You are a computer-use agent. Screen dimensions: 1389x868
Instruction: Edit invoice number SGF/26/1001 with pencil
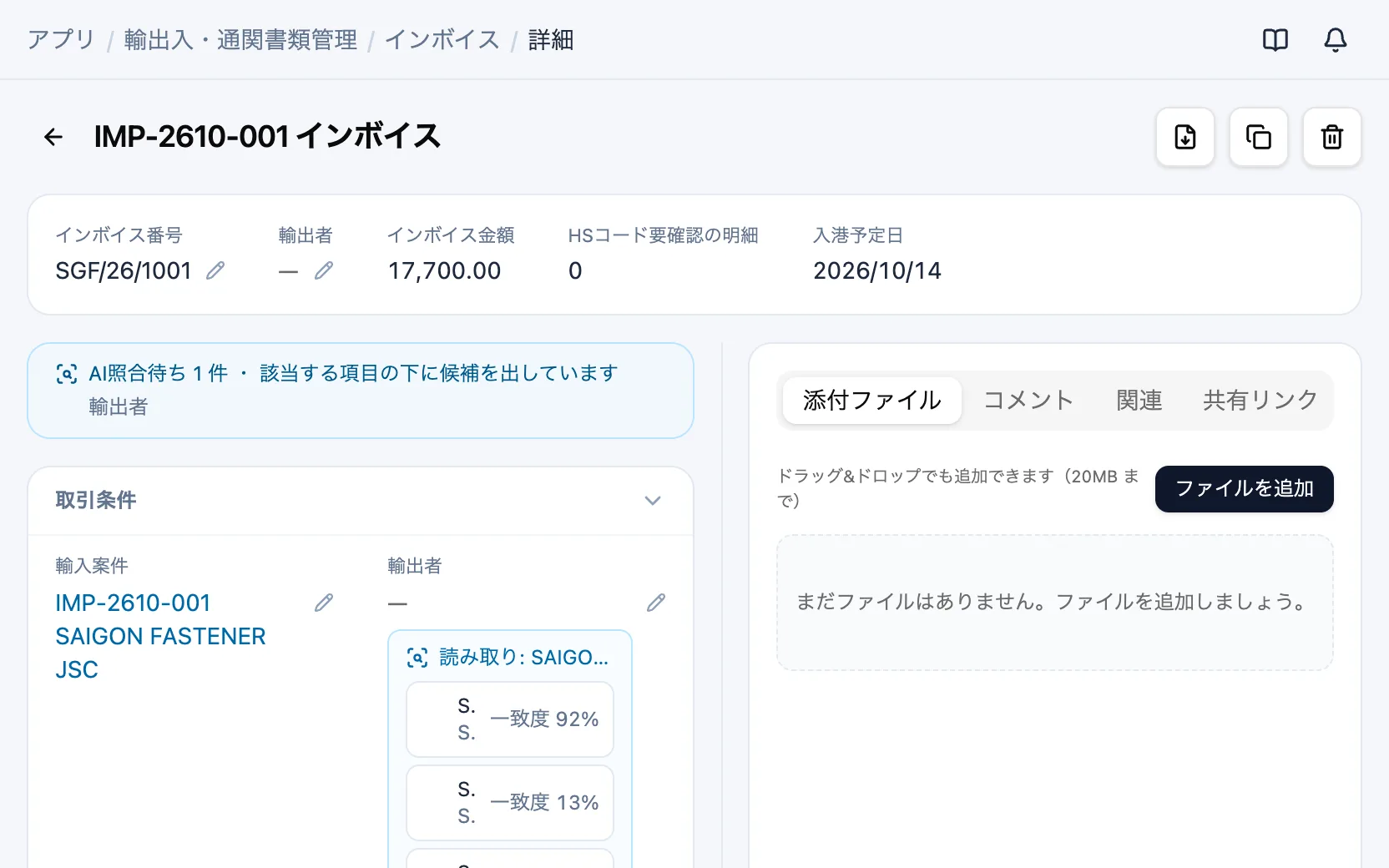[215, 270]
